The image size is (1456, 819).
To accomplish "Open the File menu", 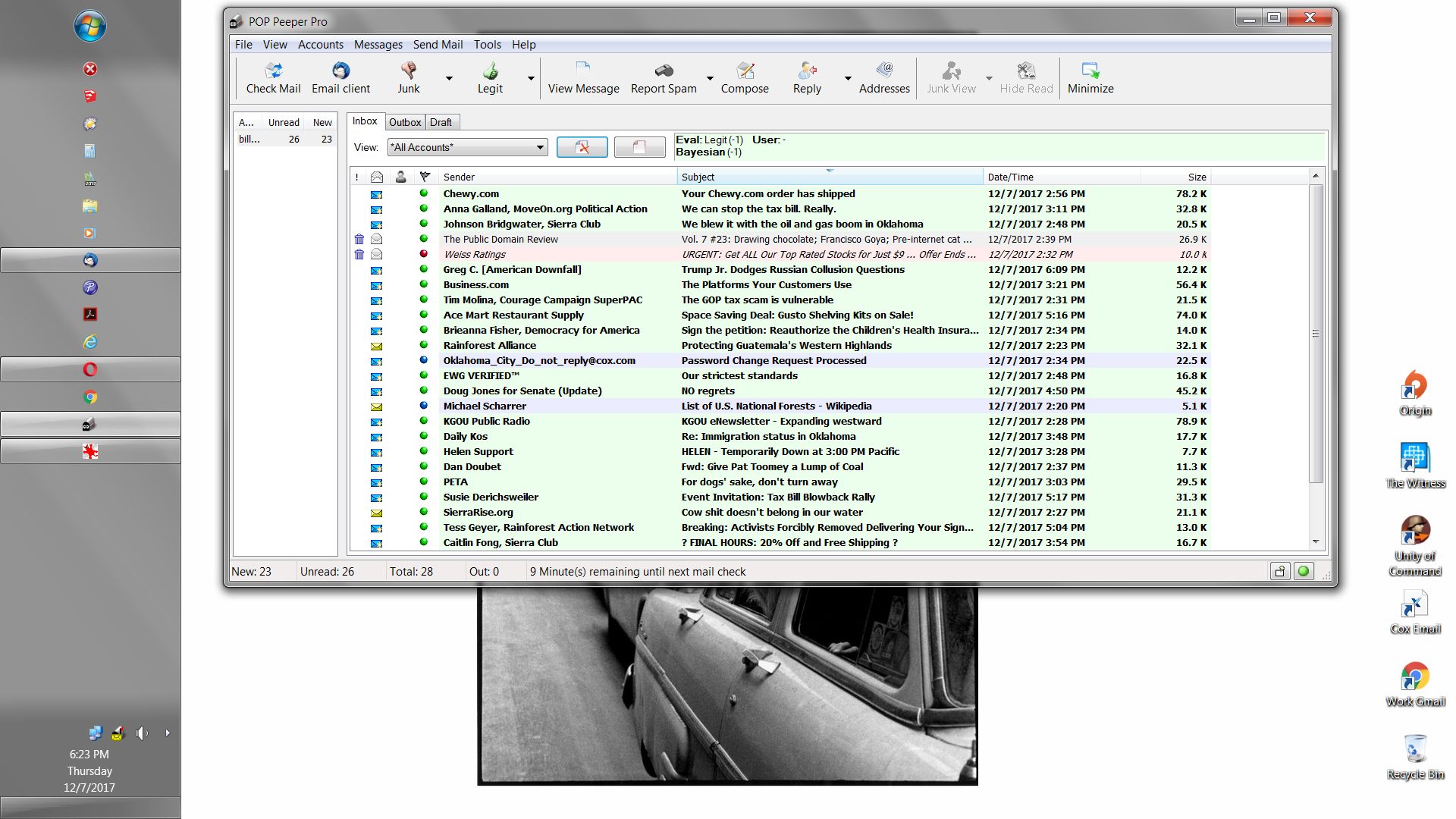I will 243,45.
